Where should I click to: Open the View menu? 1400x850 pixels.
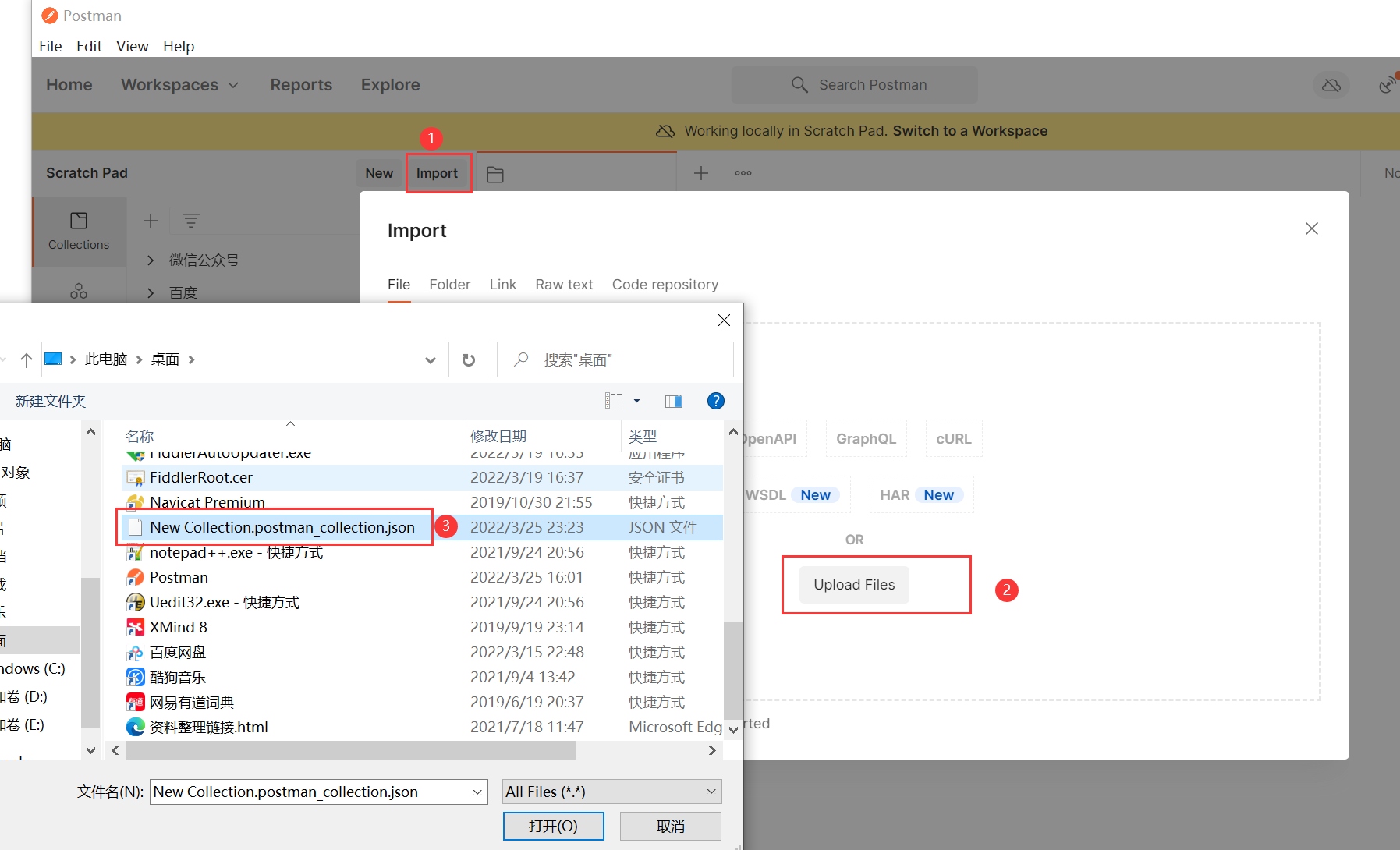pos(132,46)
